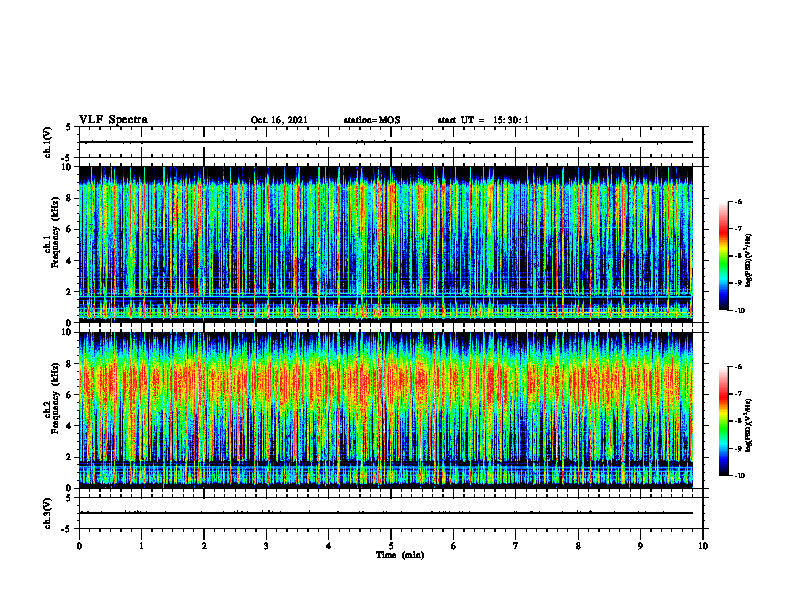Click time axis tick label "5"
792x612 pixels.
click(x=391, y=546)
